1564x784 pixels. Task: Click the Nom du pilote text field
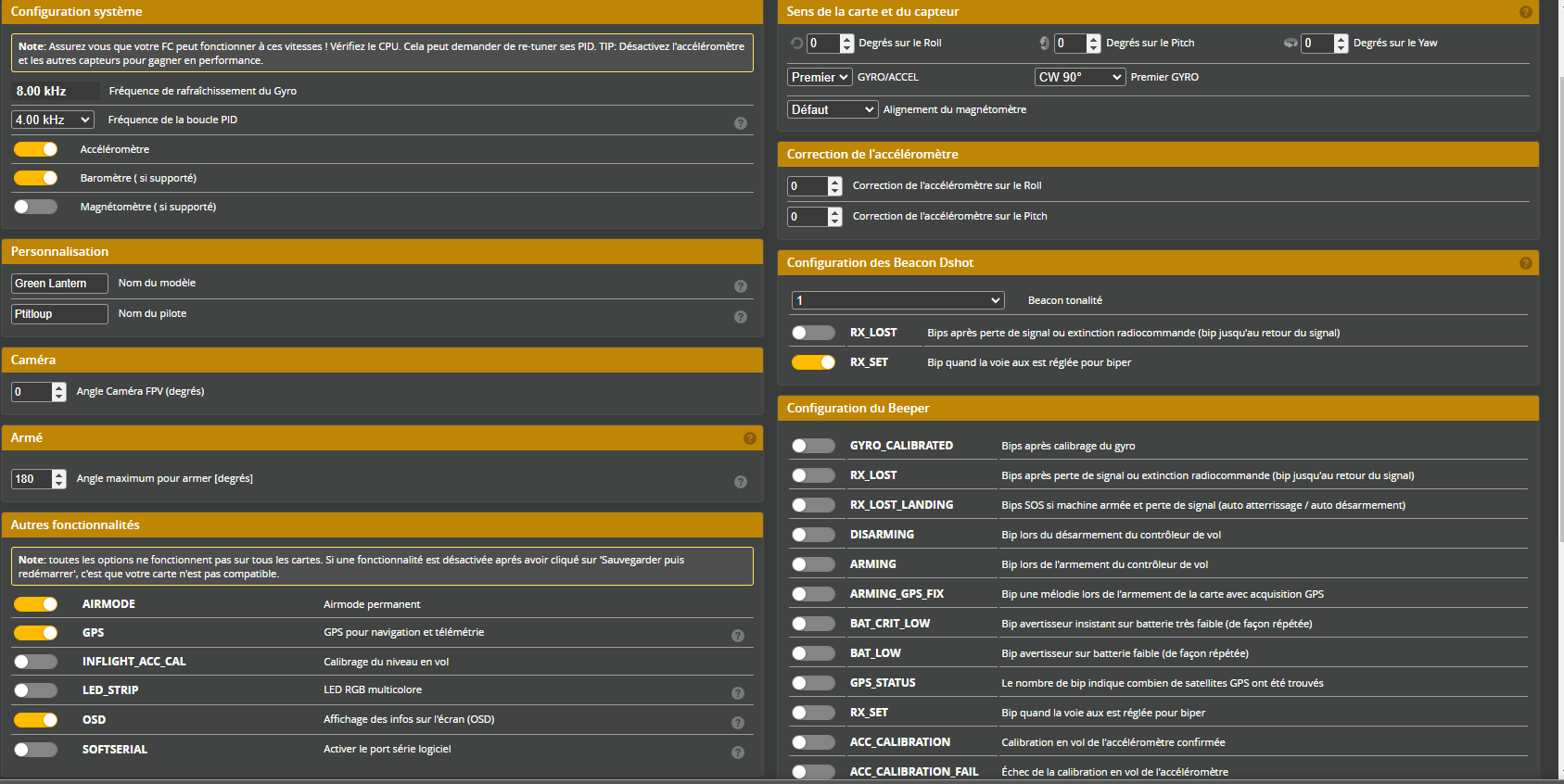click(59, 314)
